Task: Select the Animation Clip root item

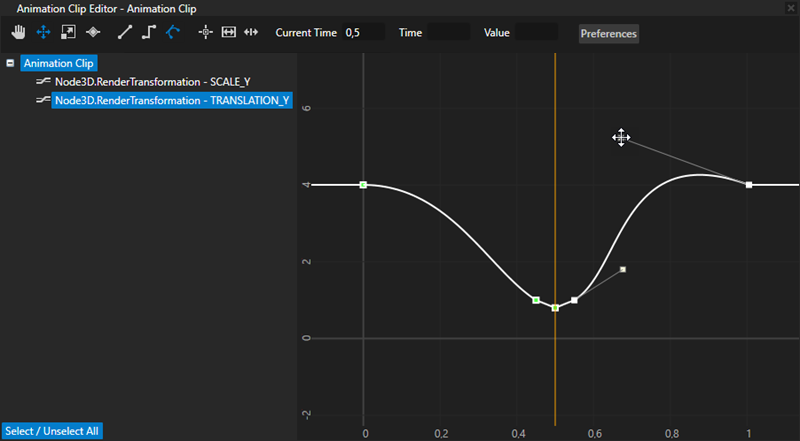Action: 58,63
